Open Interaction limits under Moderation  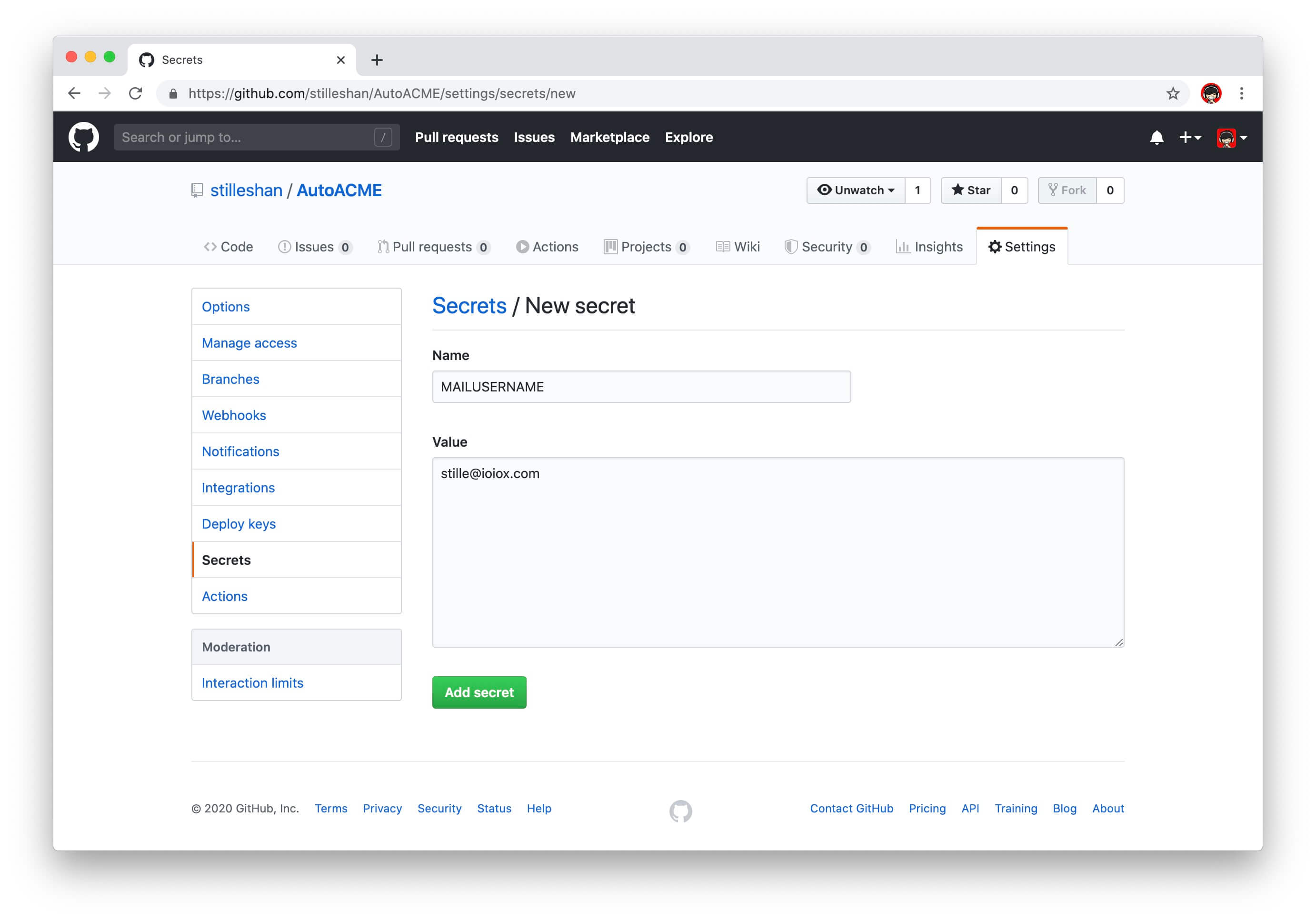pyautogui.click(x=296, y=682)
